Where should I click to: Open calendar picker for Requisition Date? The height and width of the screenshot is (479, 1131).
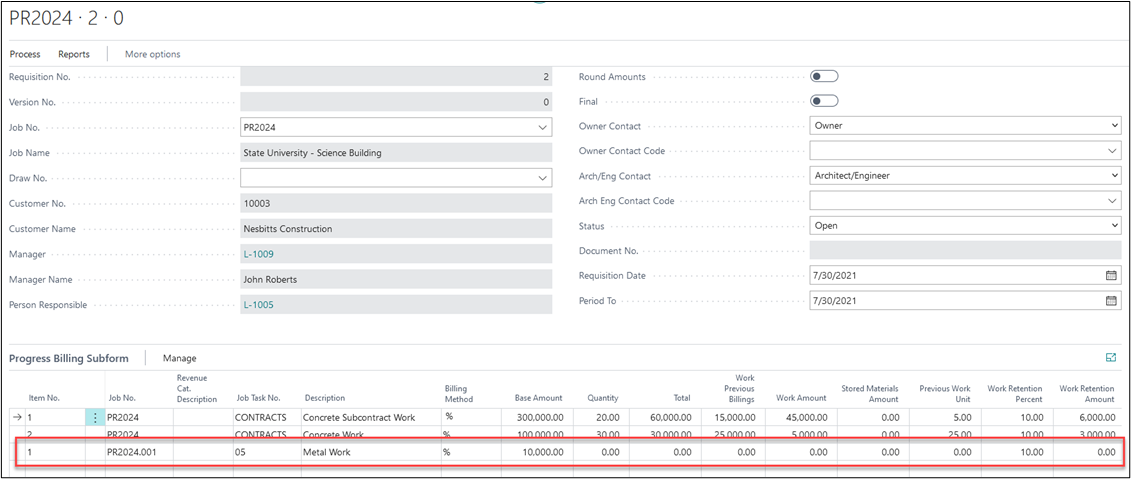point(1110,275)
